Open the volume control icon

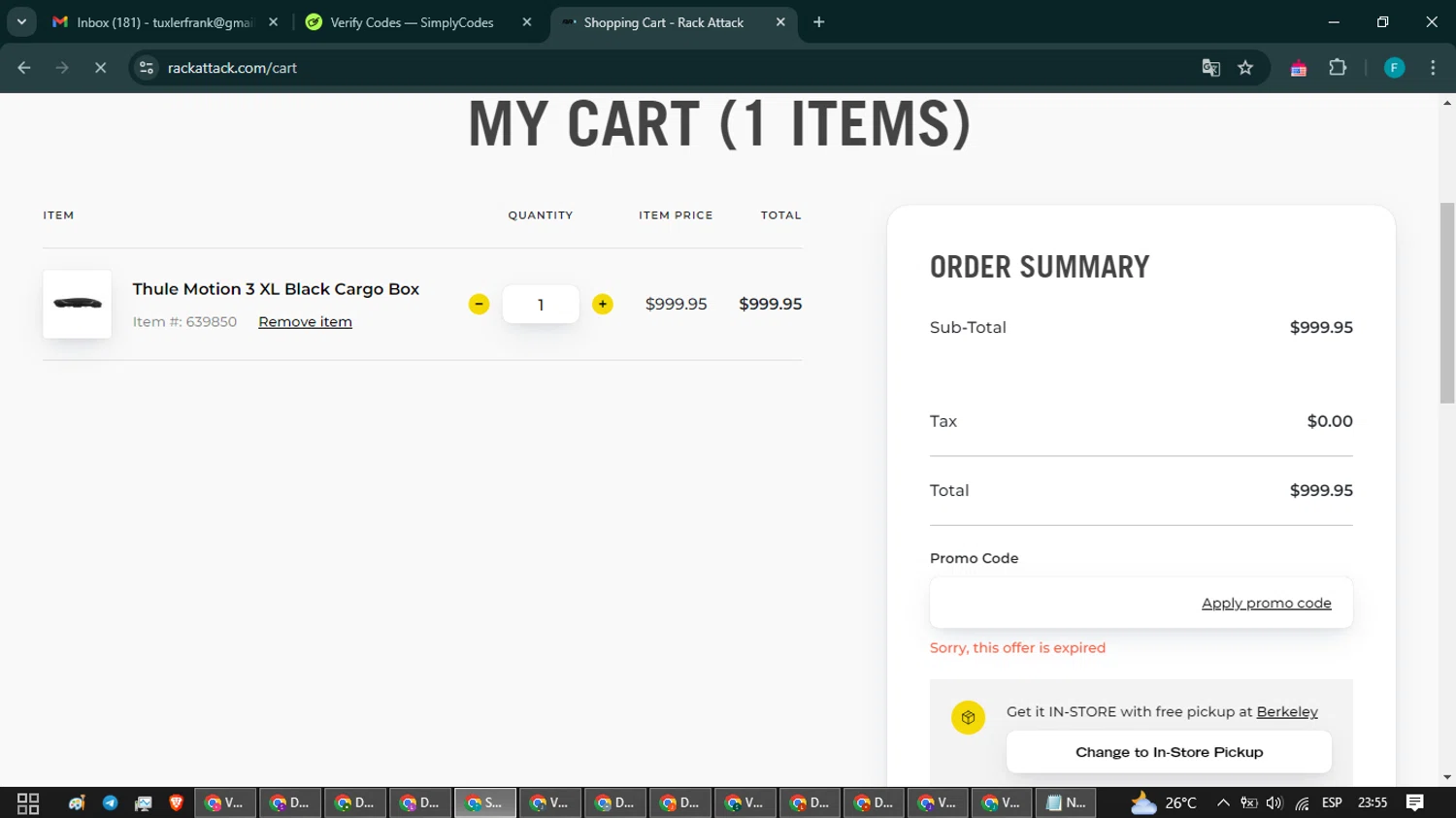pyautogui.click(x=1274, y=803)
